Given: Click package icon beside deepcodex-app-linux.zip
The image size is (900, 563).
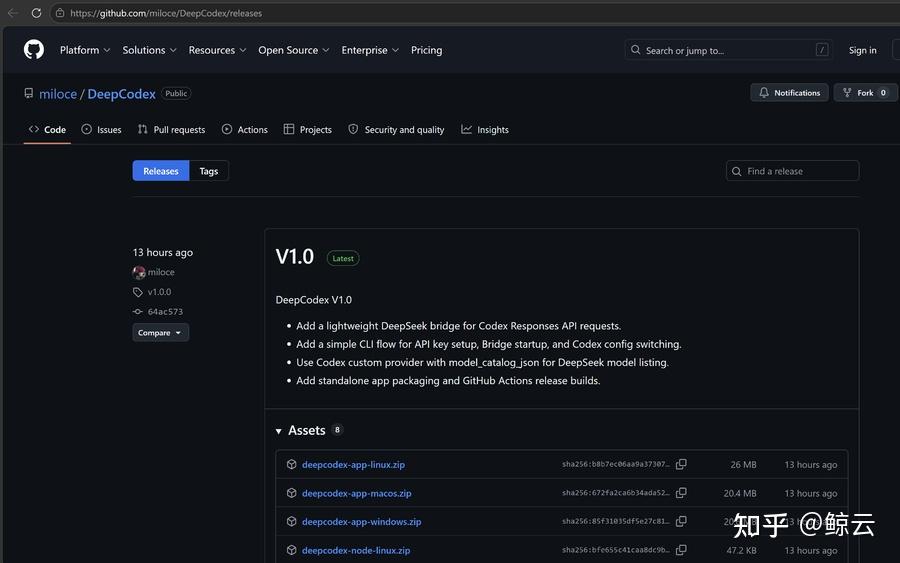Looking at the screenshot, I should pyautogui.click(x=292, y=464).
